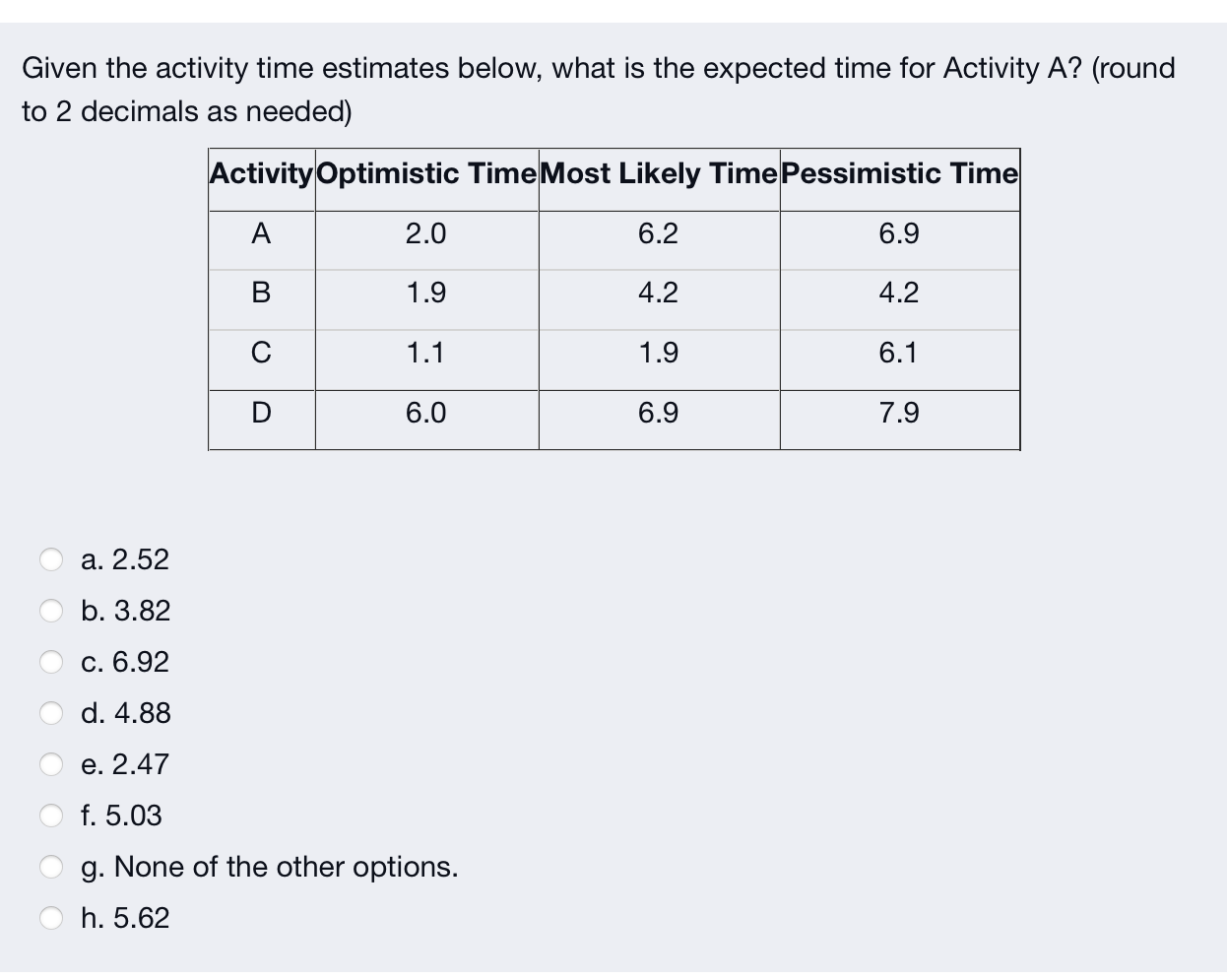Click the Activity column header

(x=260, y=173)
